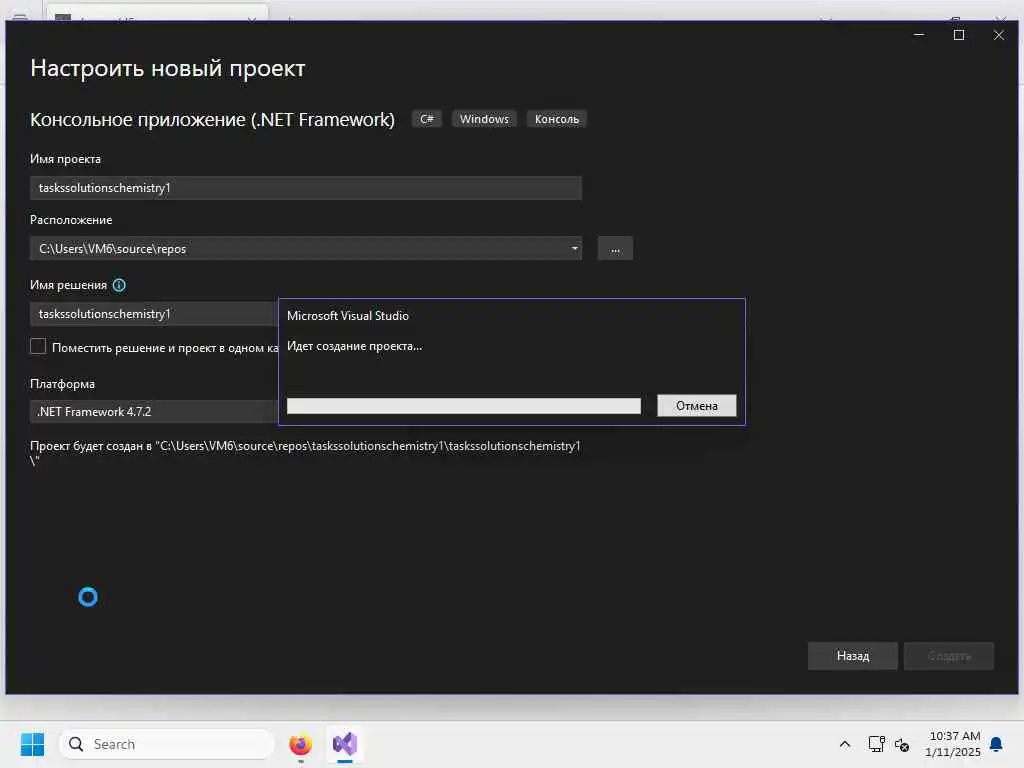Click the project creation progress bar
Screen dimensions: 1024x768
click(464, 406)
